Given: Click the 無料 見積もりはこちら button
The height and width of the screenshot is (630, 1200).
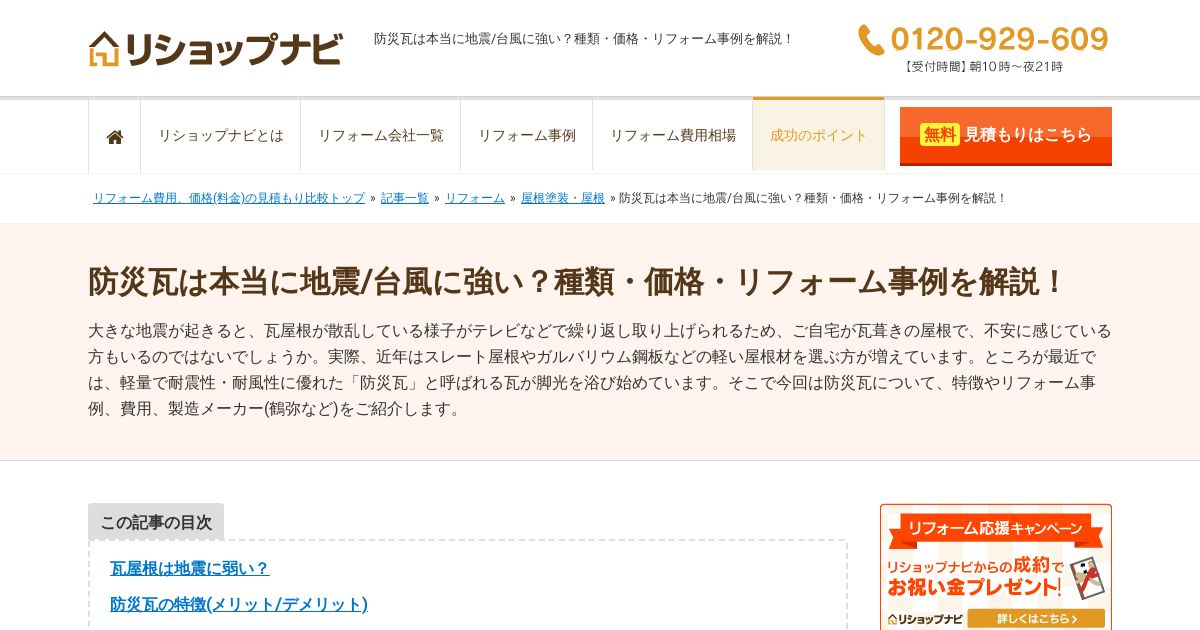Looking at the screenshot, I should click(x=1006, y=136).
